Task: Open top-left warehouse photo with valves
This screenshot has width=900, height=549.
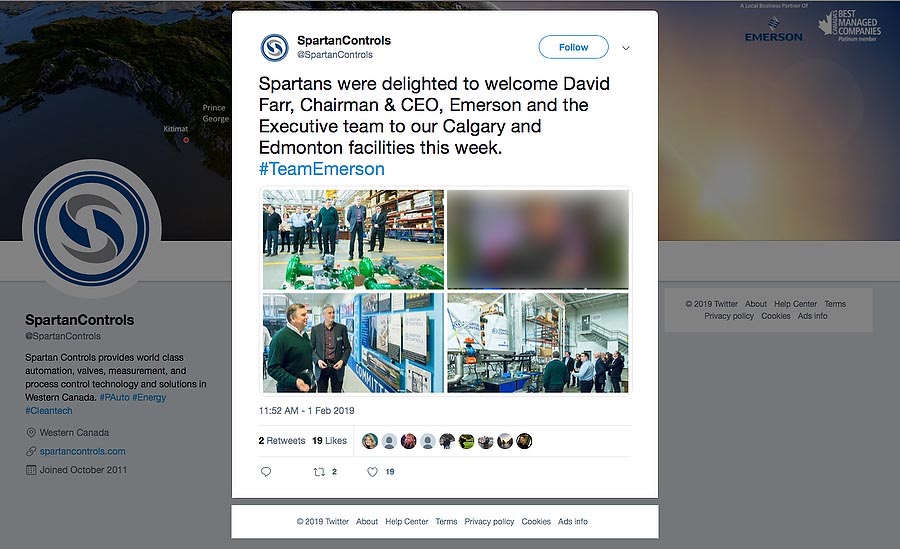Action: coord(353,240)
